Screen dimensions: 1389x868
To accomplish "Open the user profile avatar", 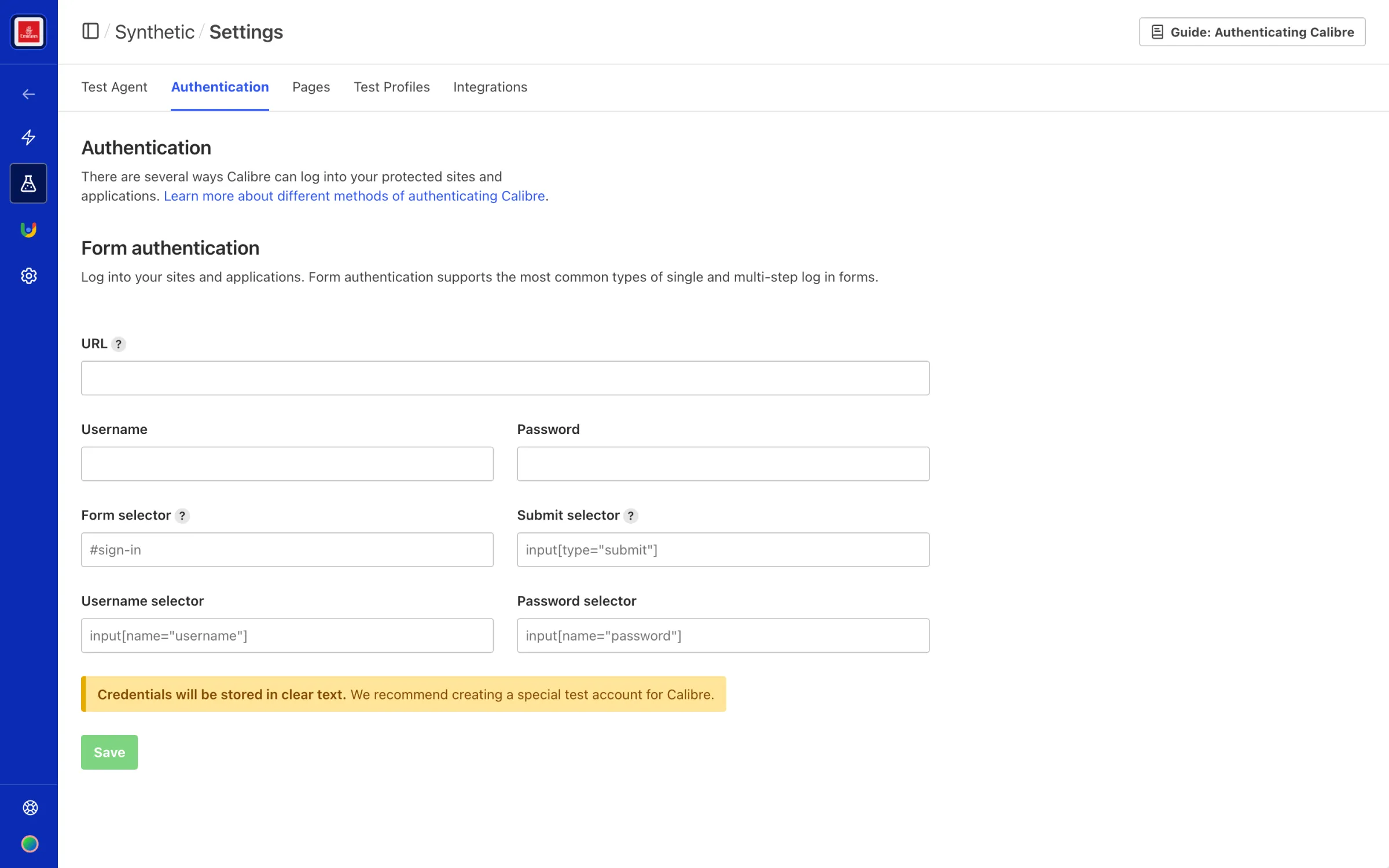I will [x=30, y=844].
